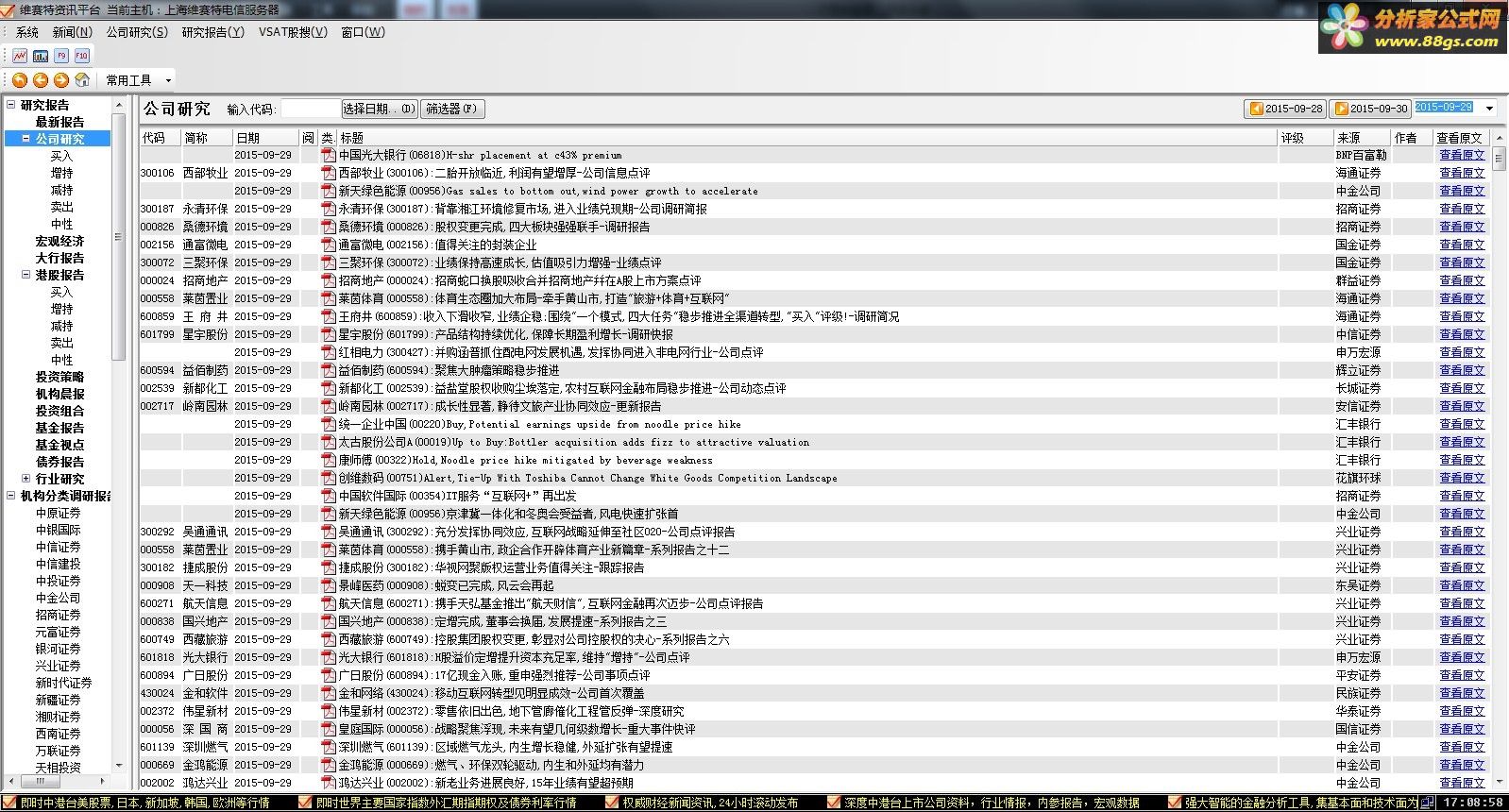Select 招商证券 in the tree

tap(58, 615)
